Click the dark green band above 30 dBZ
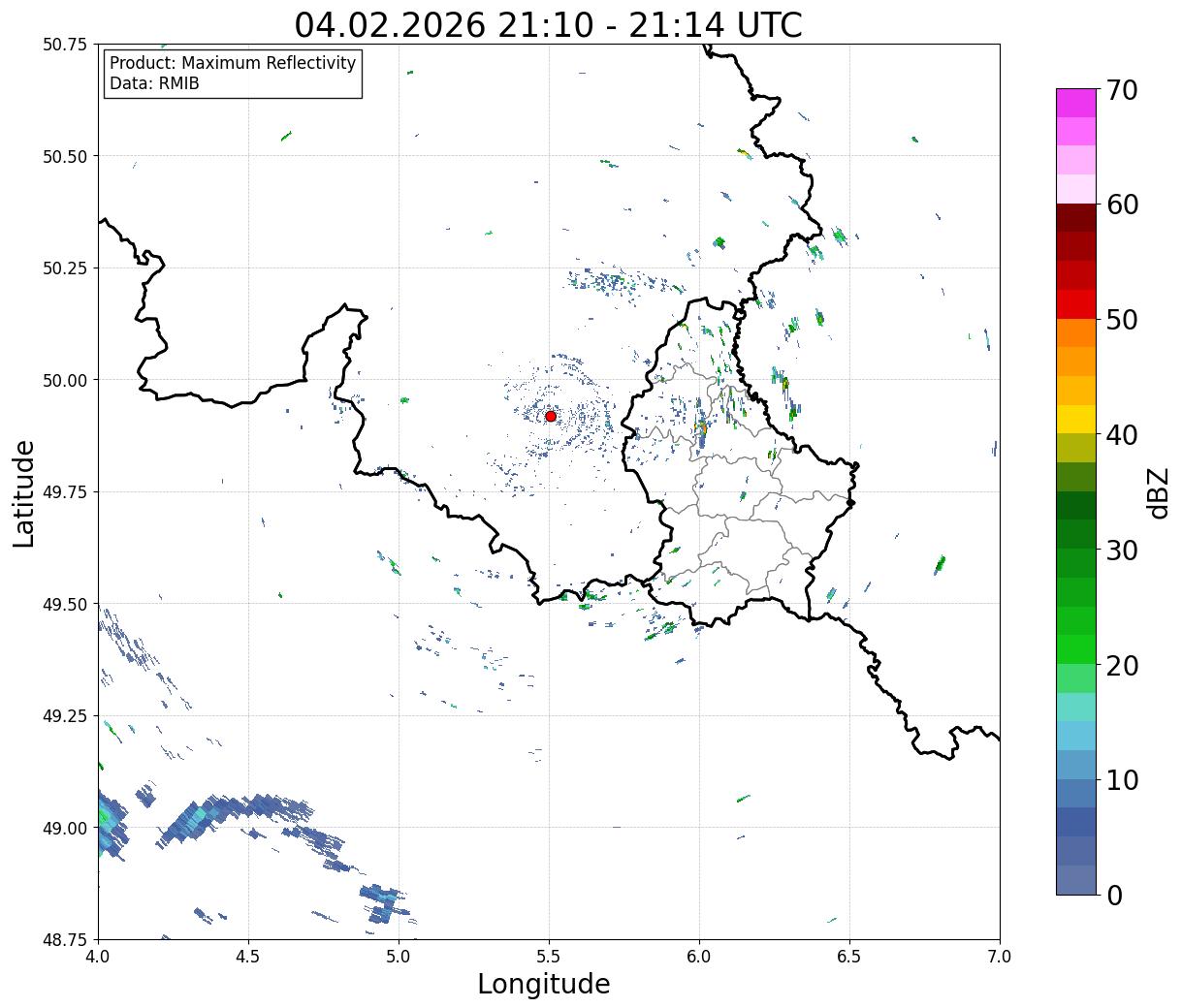This screenshot has width=1182, height=1008. tap(1076, 534)
